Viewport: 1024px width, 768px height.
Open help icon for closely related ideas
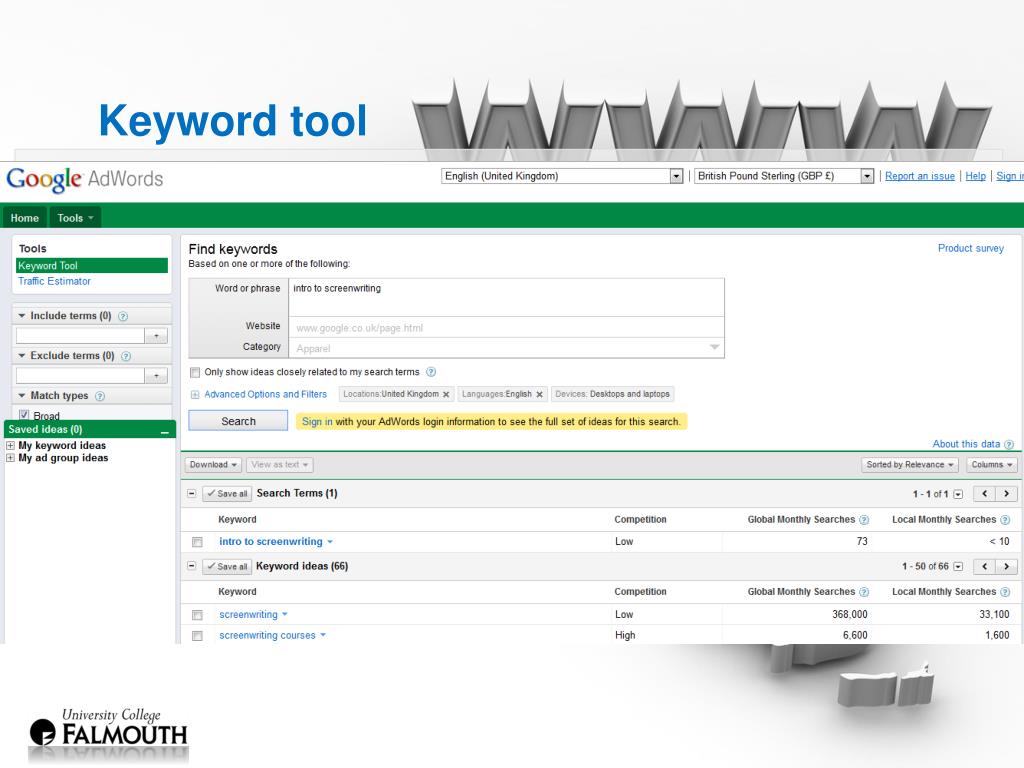[x=431, y=372]
